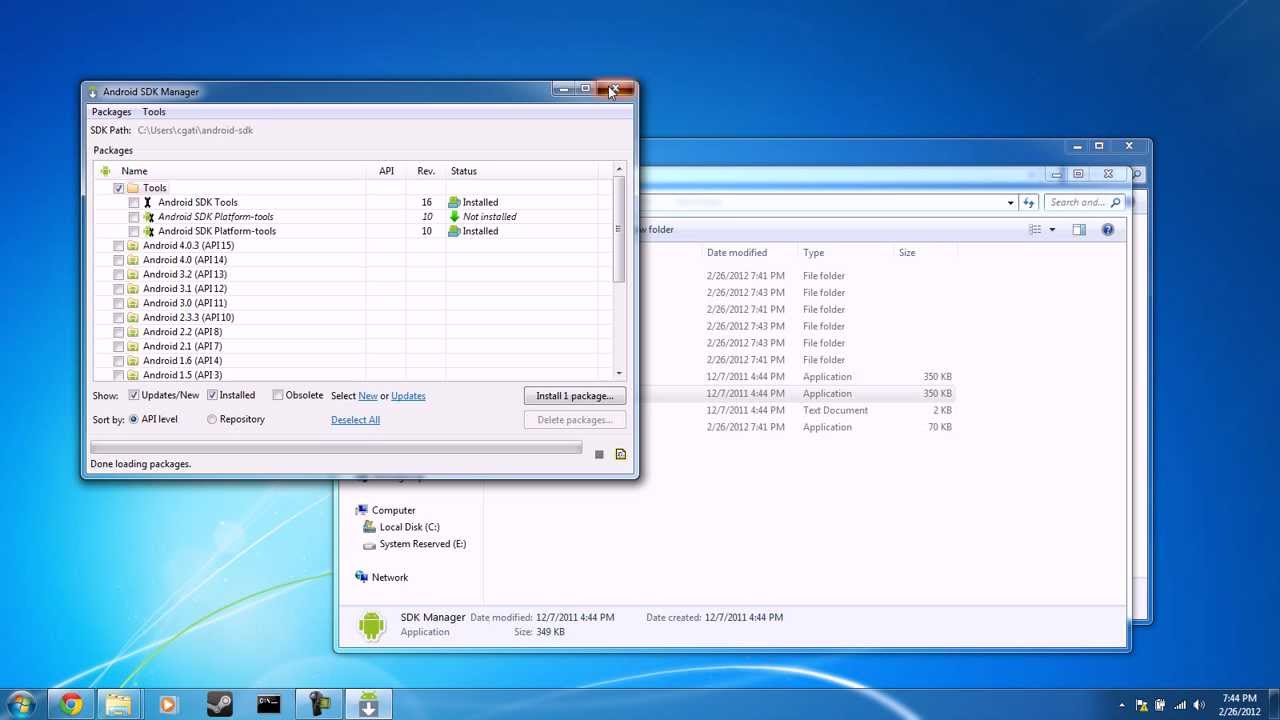Sort Explorer by Type column
1280x720 pixels.
[814, 253]
